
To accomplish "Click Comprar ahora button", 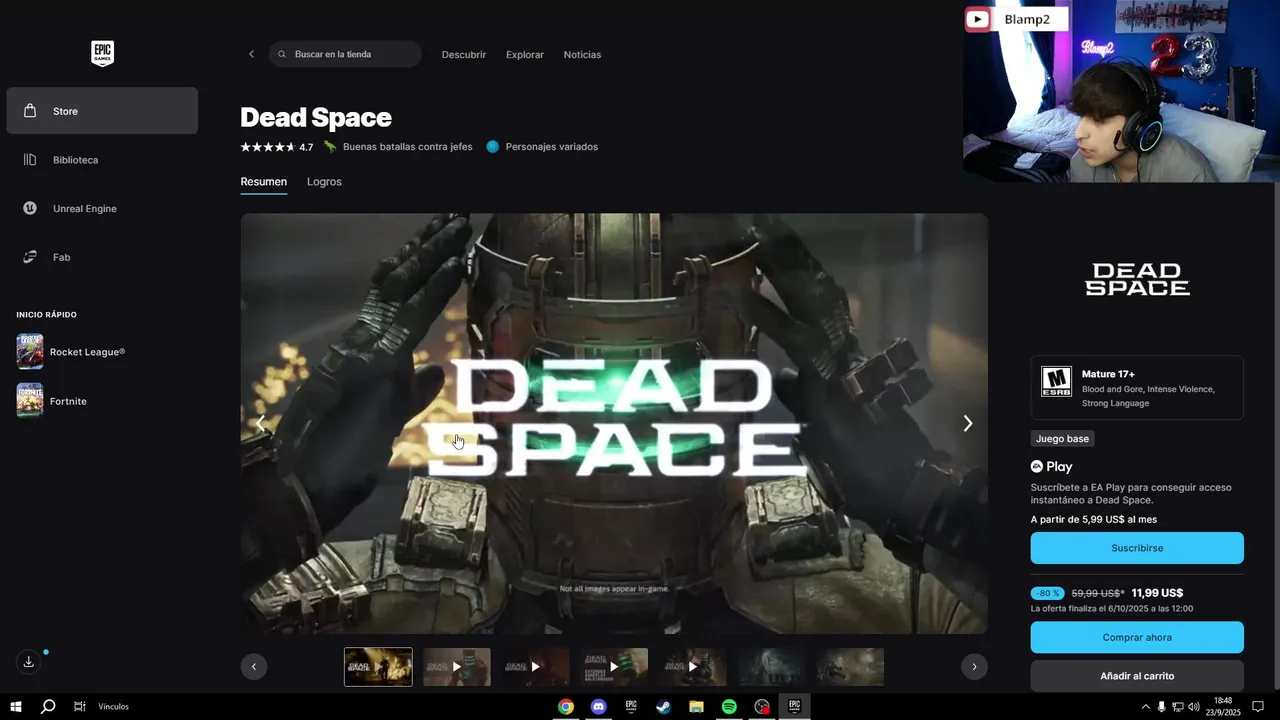I will click(x=1137, y=637).
